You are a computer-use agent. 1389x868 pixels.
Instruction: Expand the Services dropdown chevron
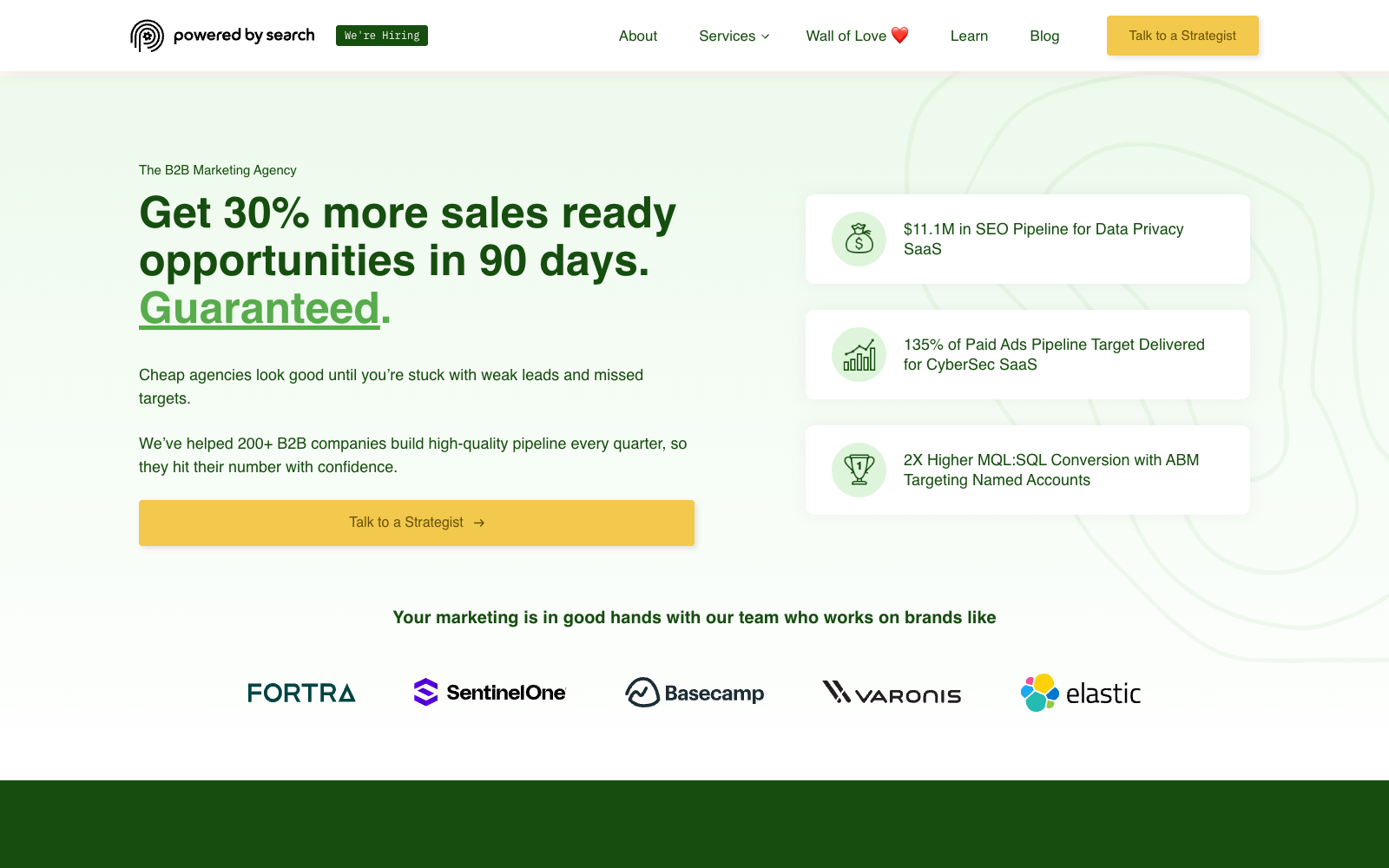pyautogui.click(x=766, y=36)
